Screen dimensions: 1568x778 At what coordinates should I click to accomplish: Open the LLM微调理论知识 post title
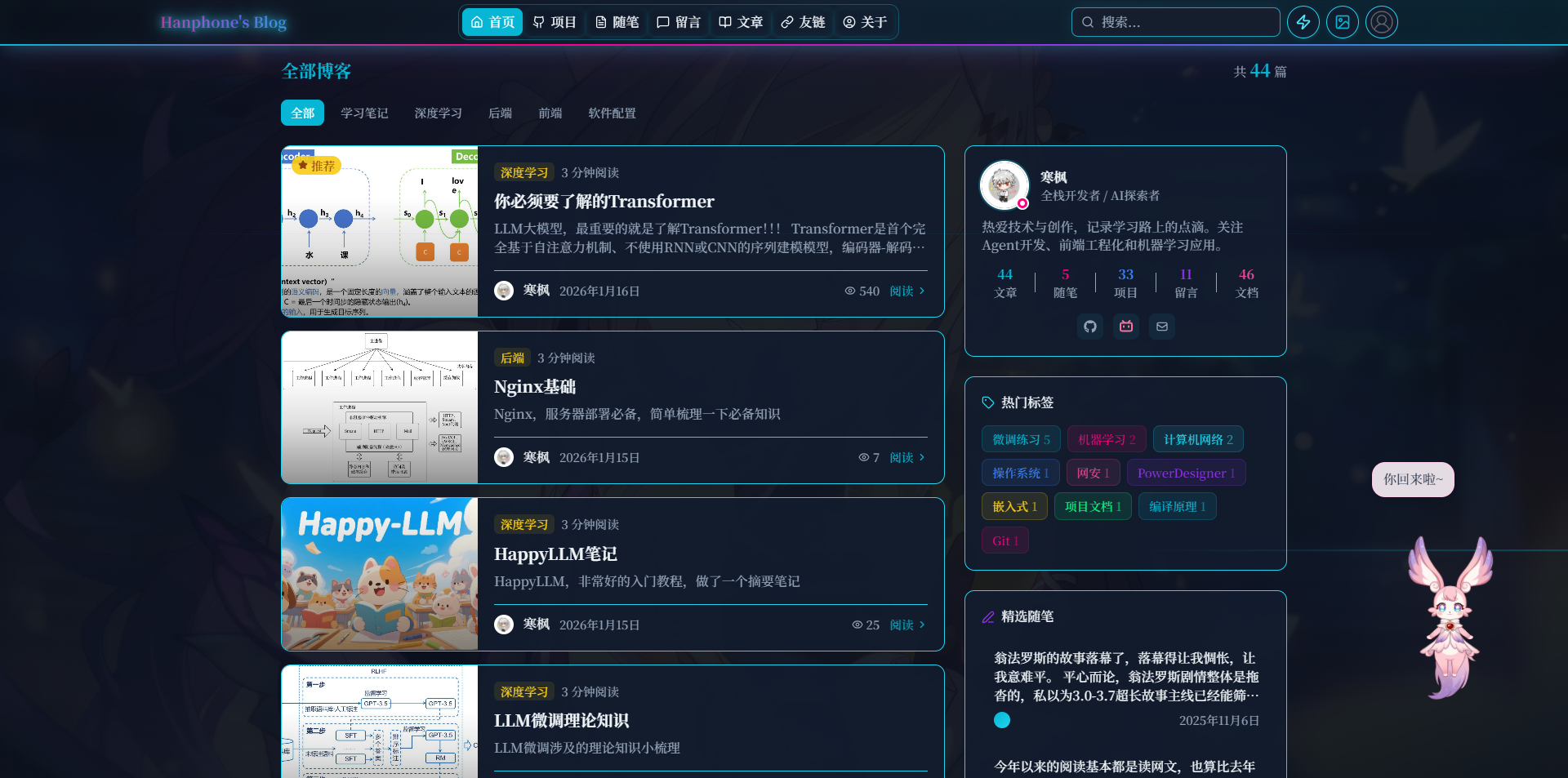tap(561, 720)
